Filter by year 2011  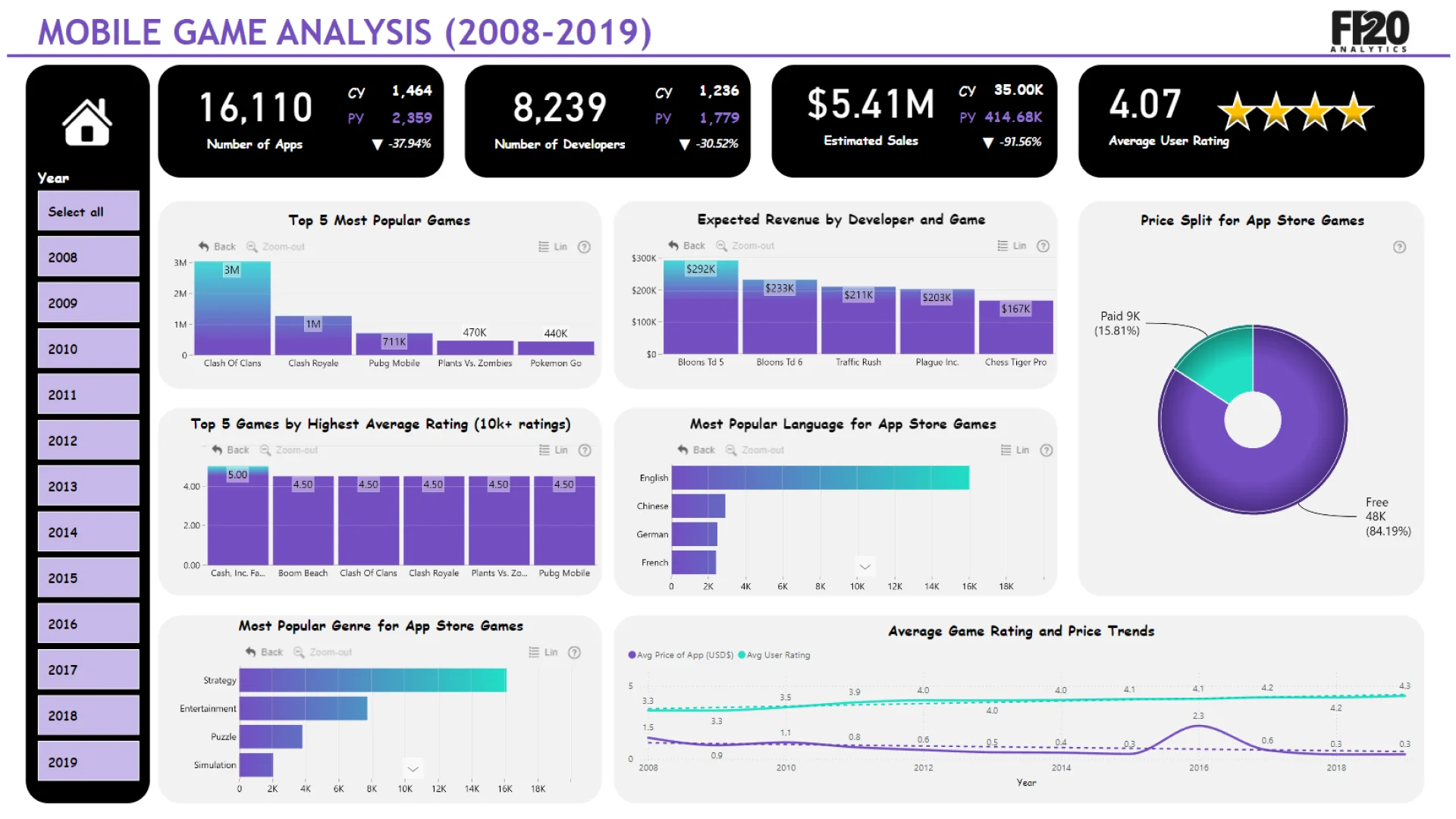click(x=89, y=394)
